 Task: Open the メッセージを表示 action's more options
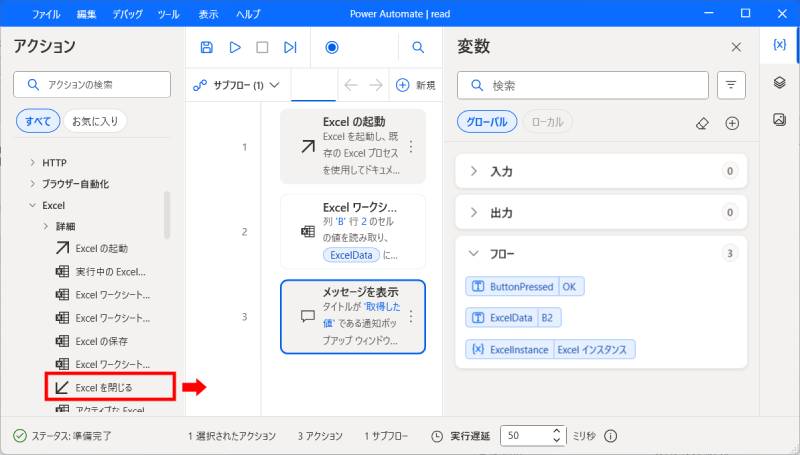411,317
